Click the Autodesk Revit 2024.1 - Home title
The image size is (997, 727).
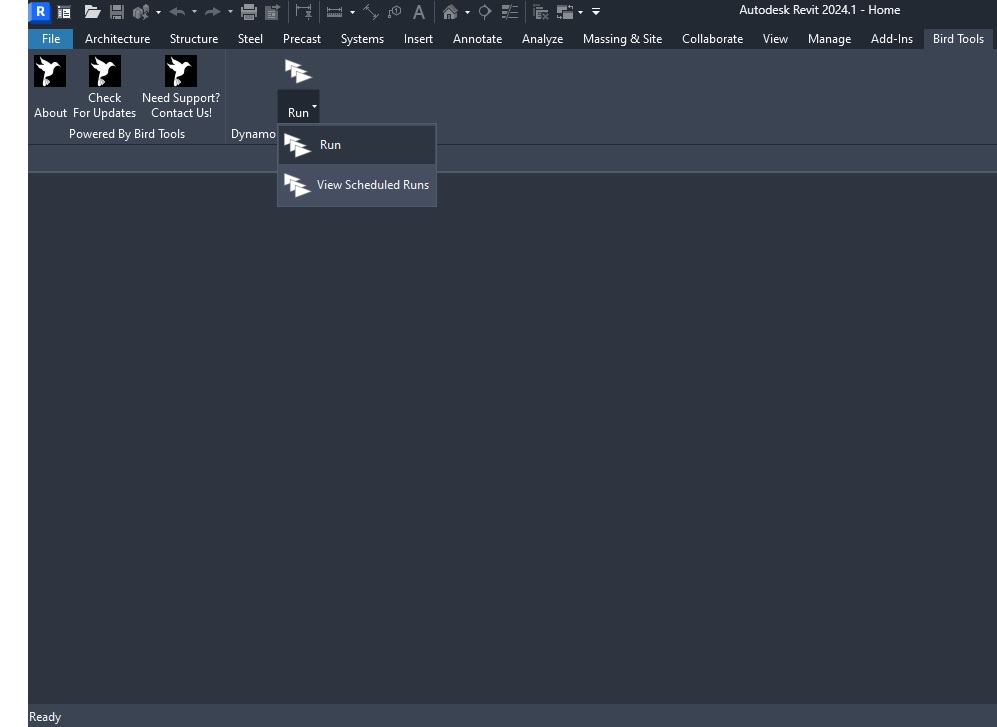tap(820, 10)
